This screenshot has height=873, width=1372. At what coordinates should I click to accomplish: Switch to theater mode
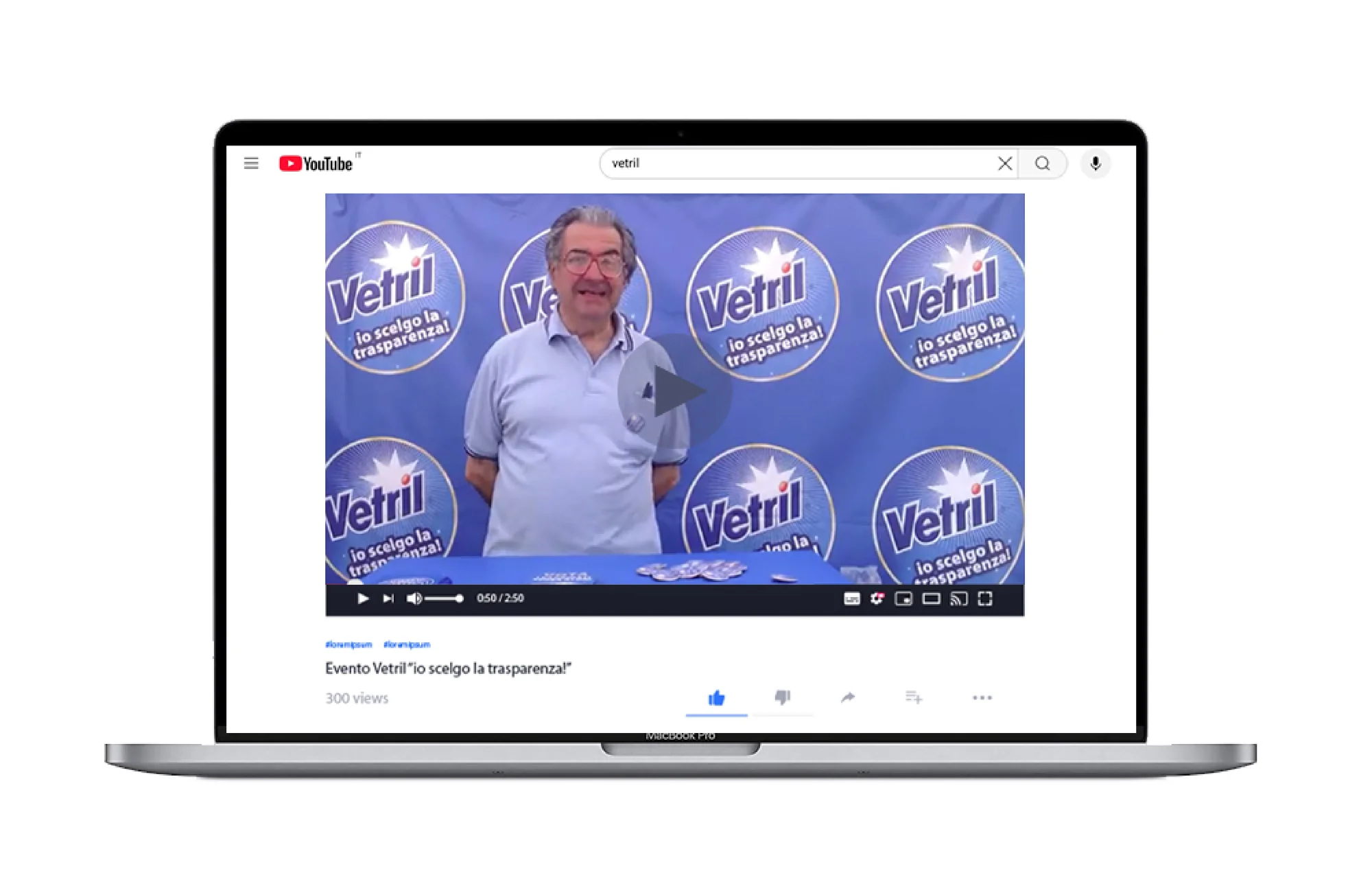tap(931, 598)
